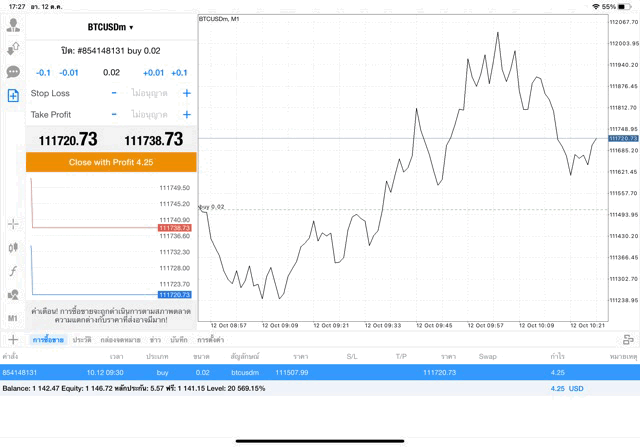Open the accounts person icon in sidebar
640x447 pixels.
pyautogui.click(x=13, y=26)
